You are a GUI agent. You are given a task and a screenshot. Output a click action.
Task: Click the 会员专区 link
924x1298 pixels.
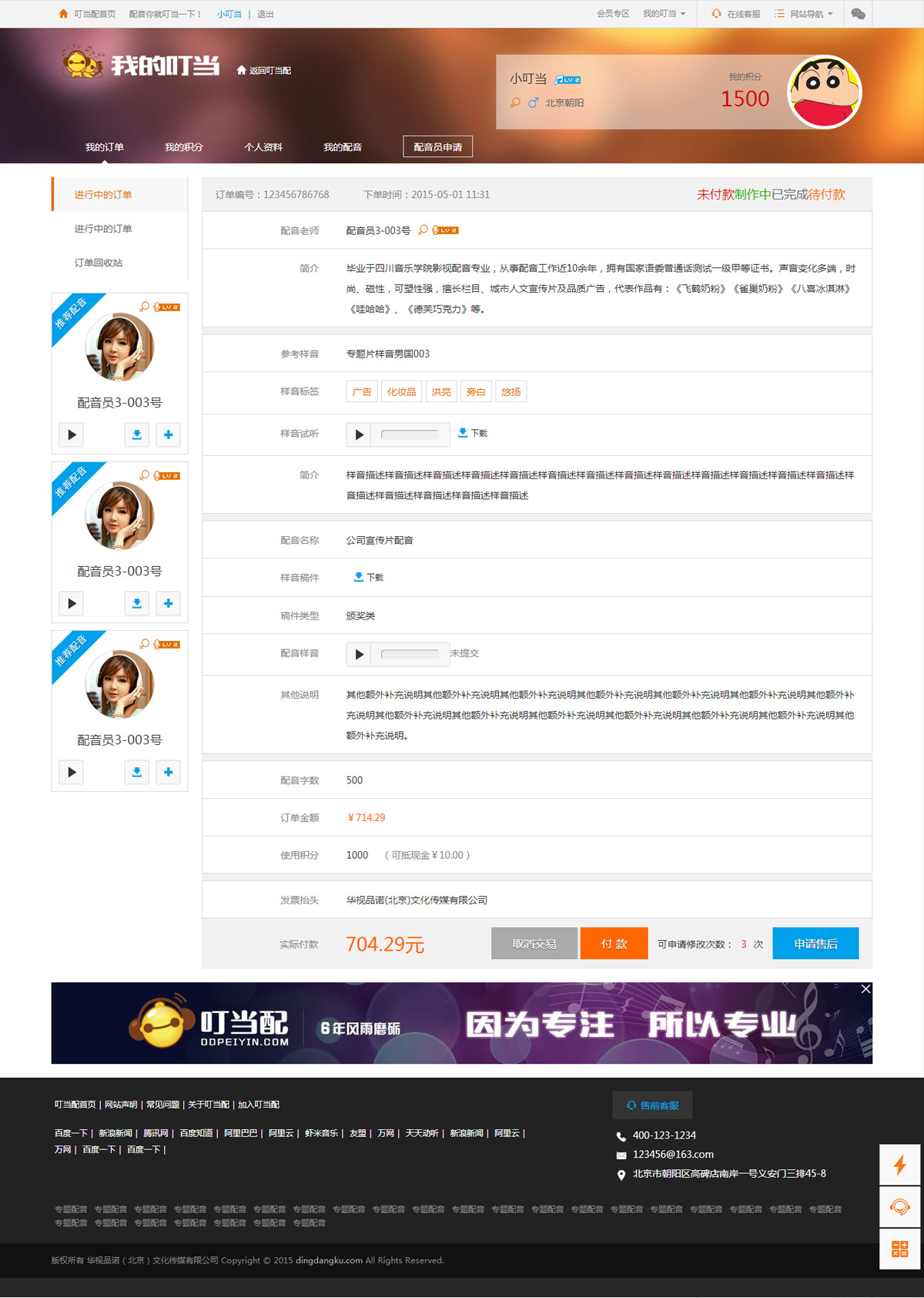coord(613,14)
